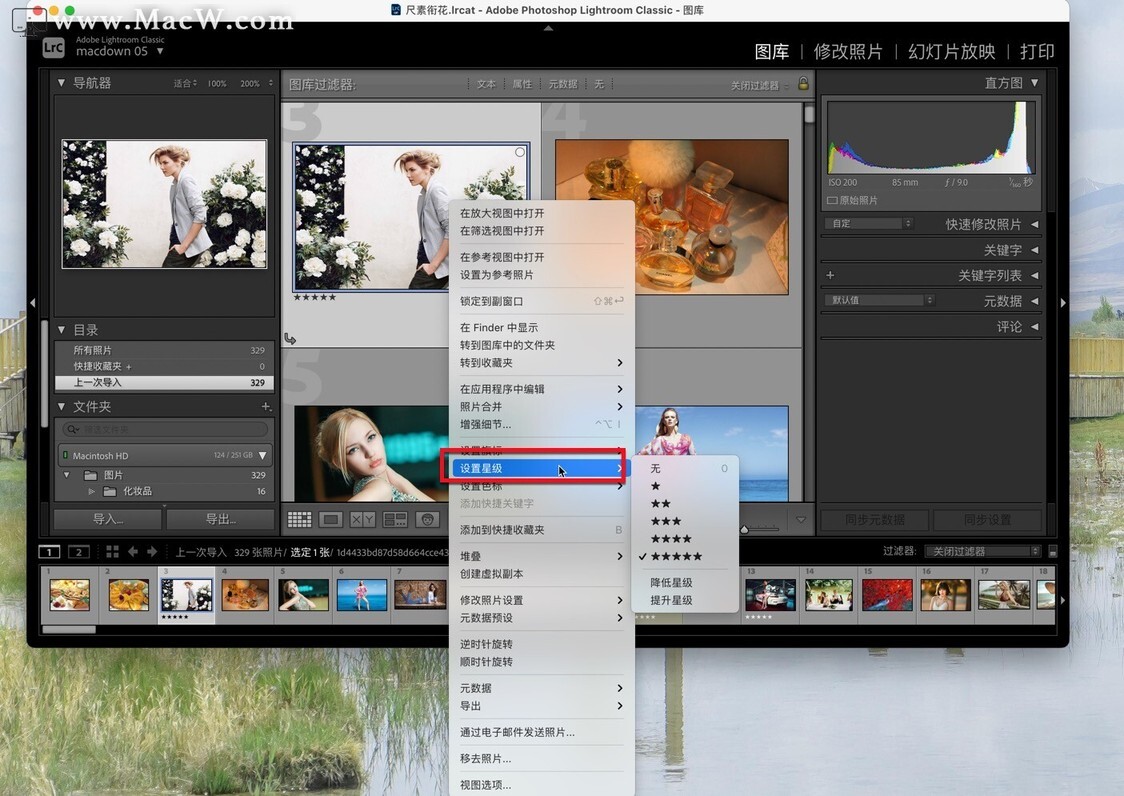Set navigator zoom to 适合
This screenshot has height=796, width=1124.
(x=185, y=83)
